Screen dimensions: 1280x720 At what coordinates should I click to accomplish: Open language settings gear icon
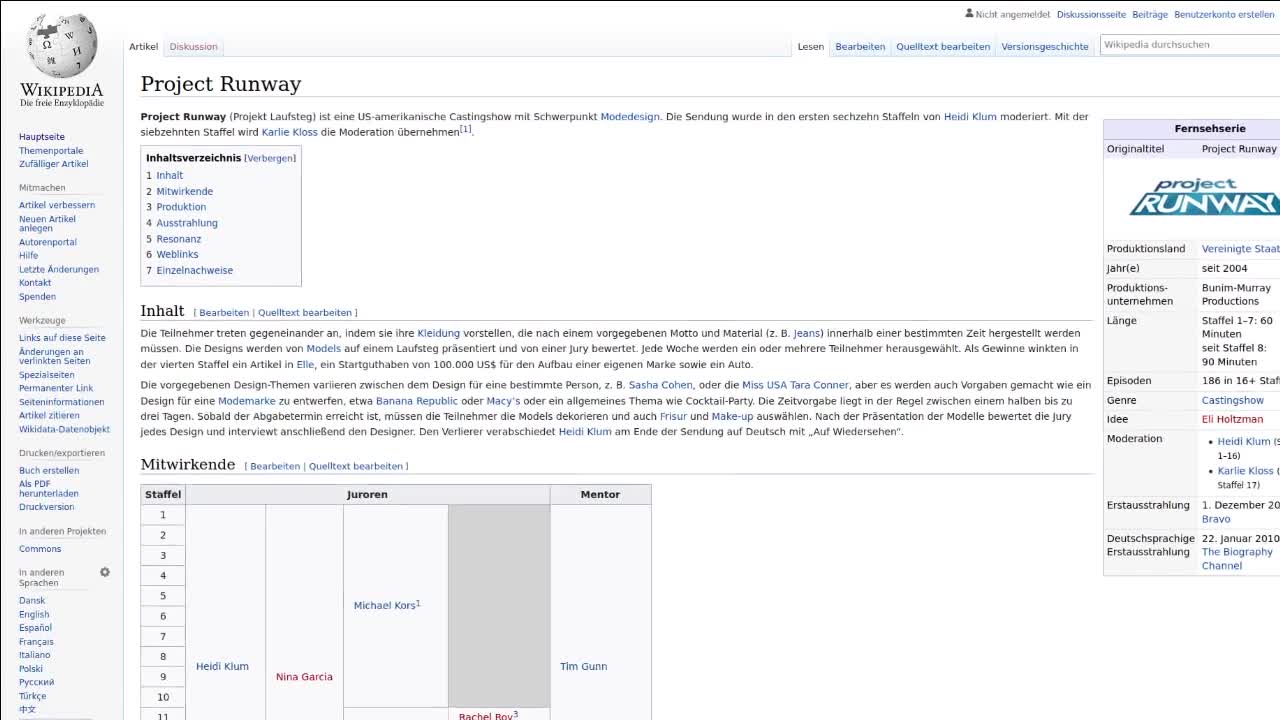(x=105, y=572)
